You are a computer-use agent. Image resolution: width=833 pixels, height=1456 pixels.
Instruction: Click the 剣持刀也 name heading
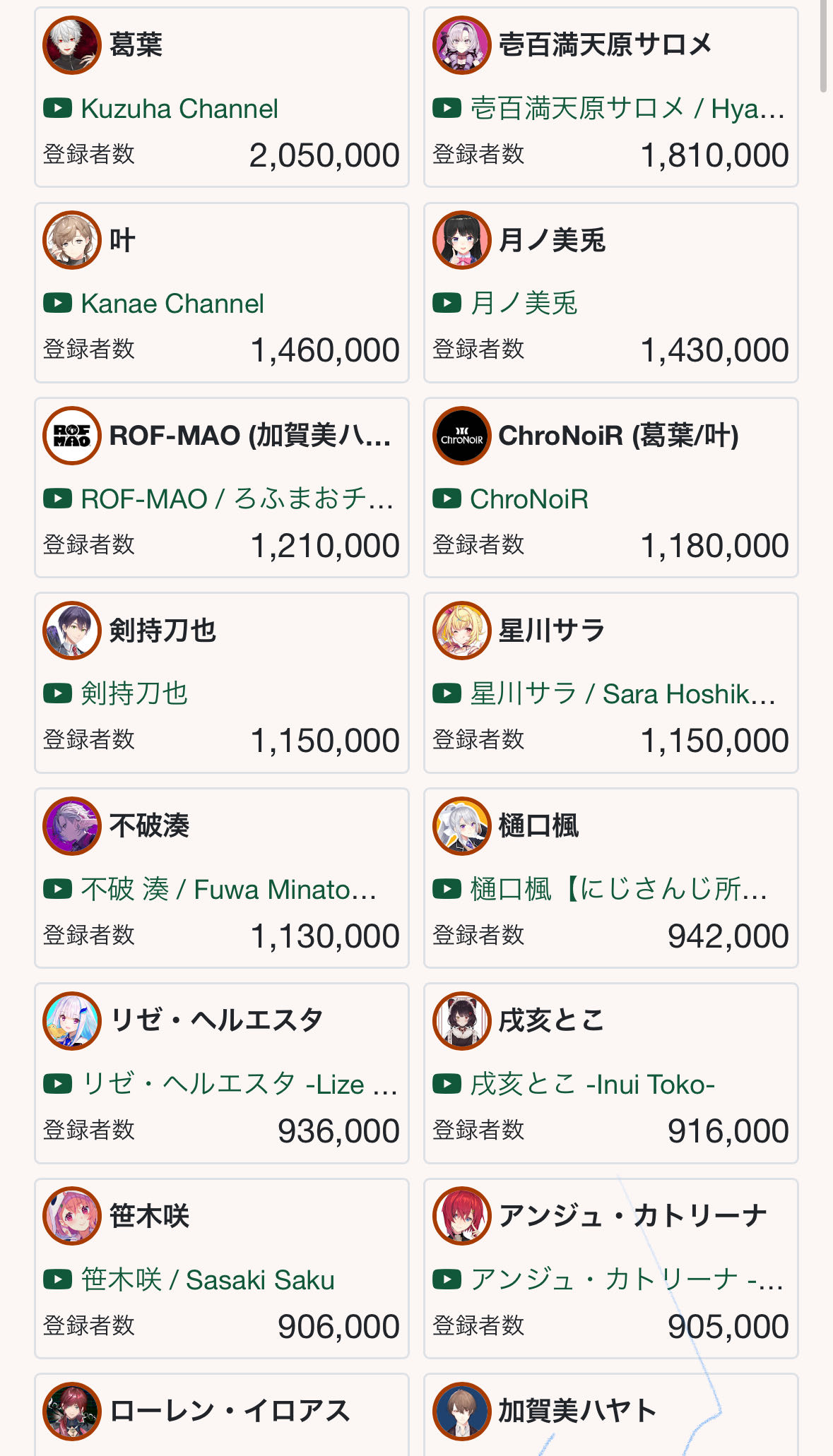(x=163, y=631)
